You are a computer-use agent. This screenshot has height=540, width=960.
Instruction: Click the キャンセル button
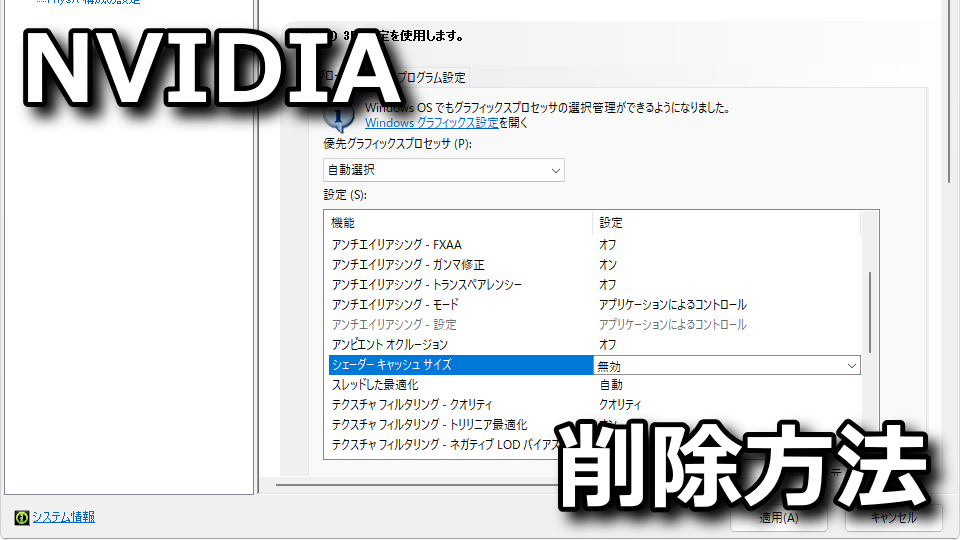coord(894,517)
